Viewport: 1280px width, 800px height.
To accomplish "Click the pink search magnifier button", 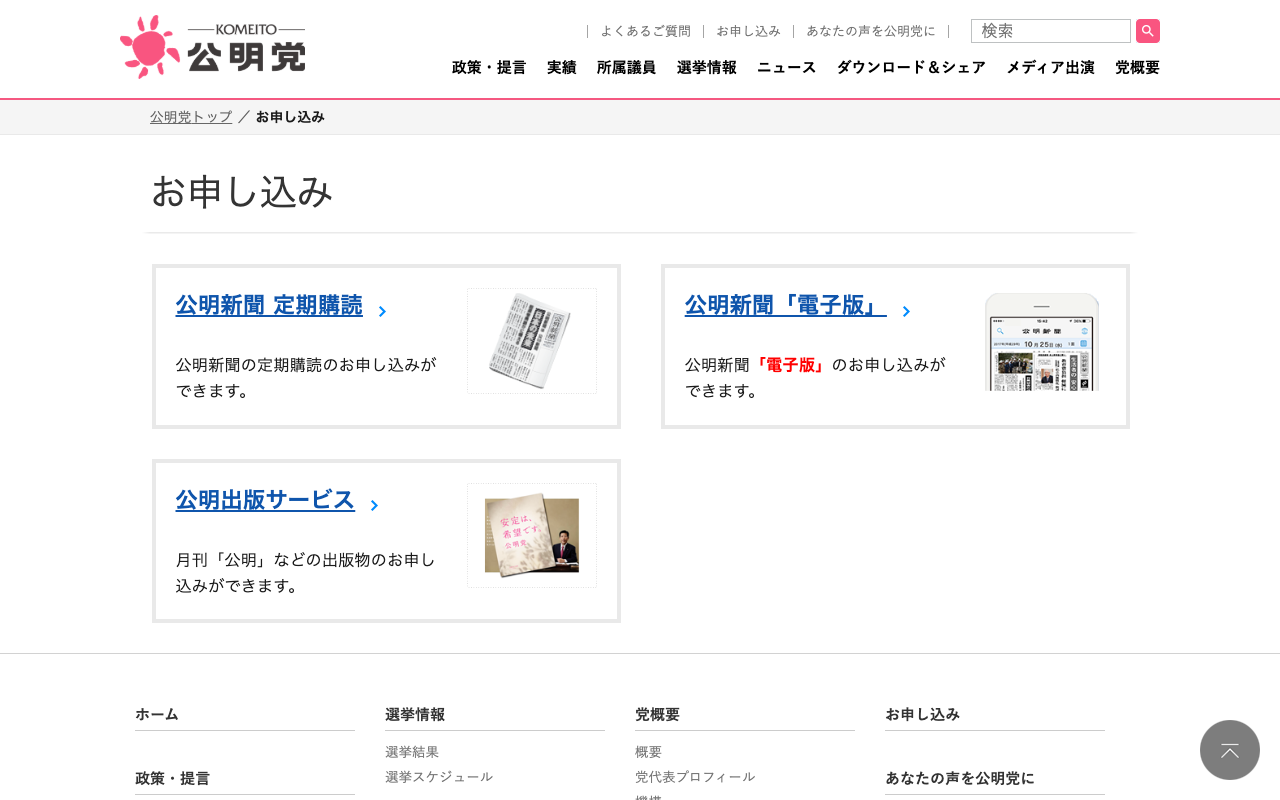I will point(1148,31).
